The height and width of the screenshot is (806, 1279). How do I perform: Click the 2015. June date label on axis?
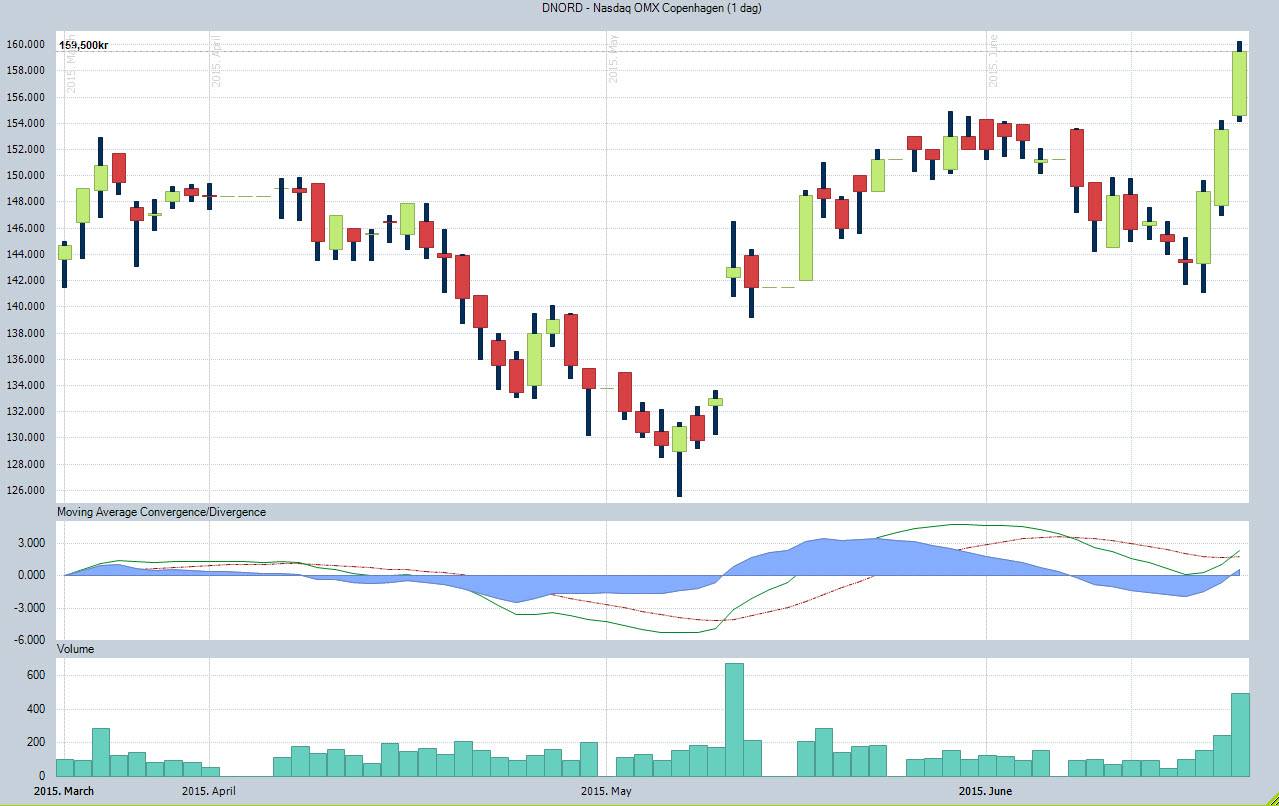[985, 791]
